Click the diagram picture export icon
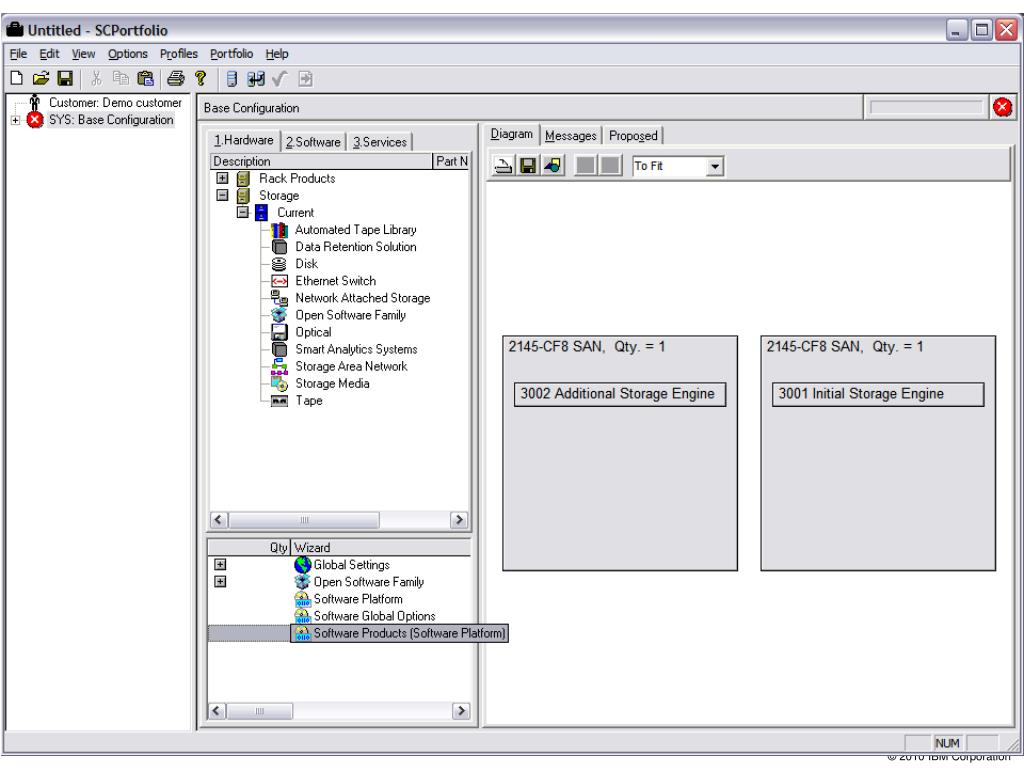1024x768 pixels. (x=552, y=165)
